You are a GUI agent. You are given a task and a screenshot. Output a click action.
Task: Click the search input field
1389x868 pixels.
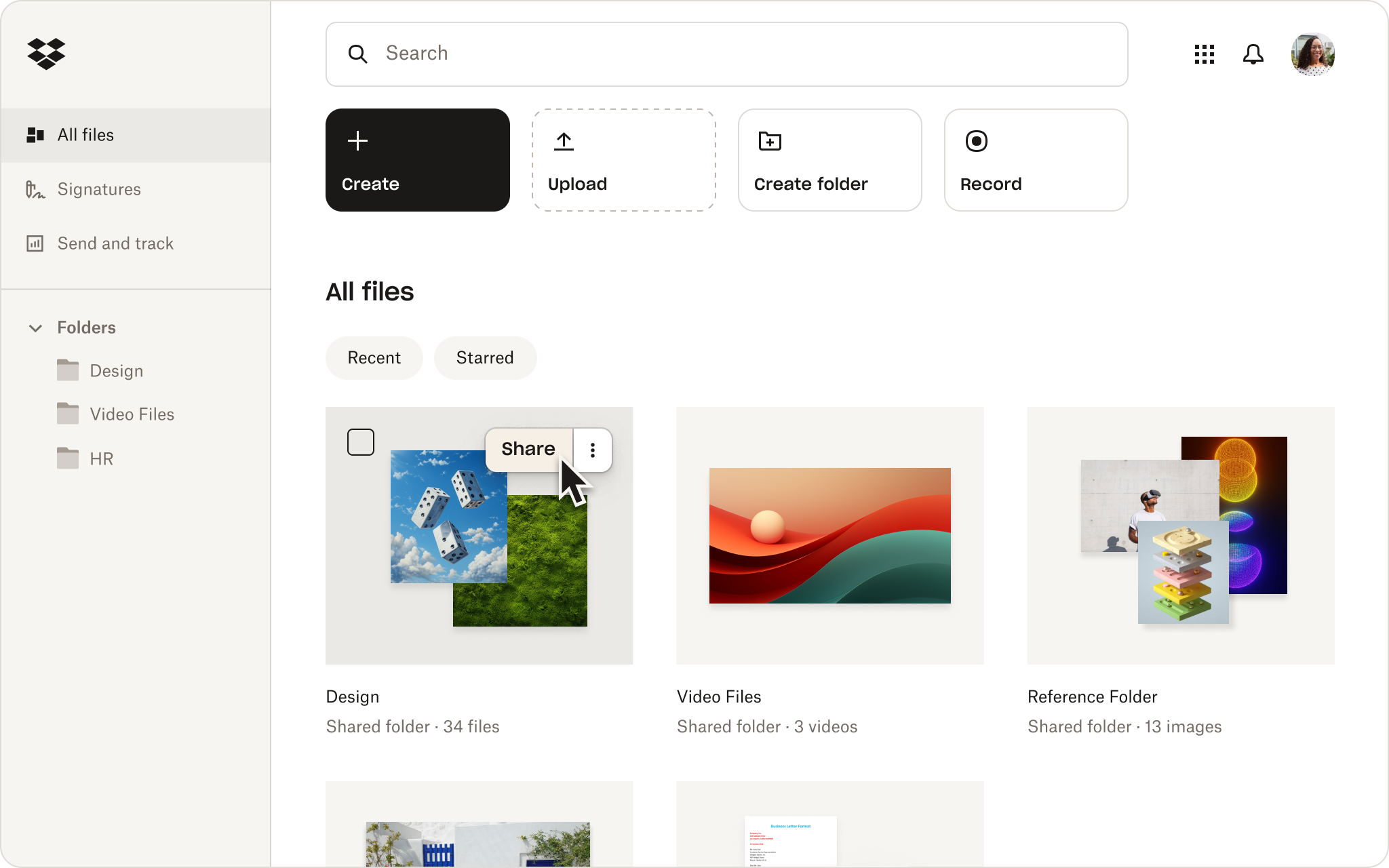[x=727, y=53]
